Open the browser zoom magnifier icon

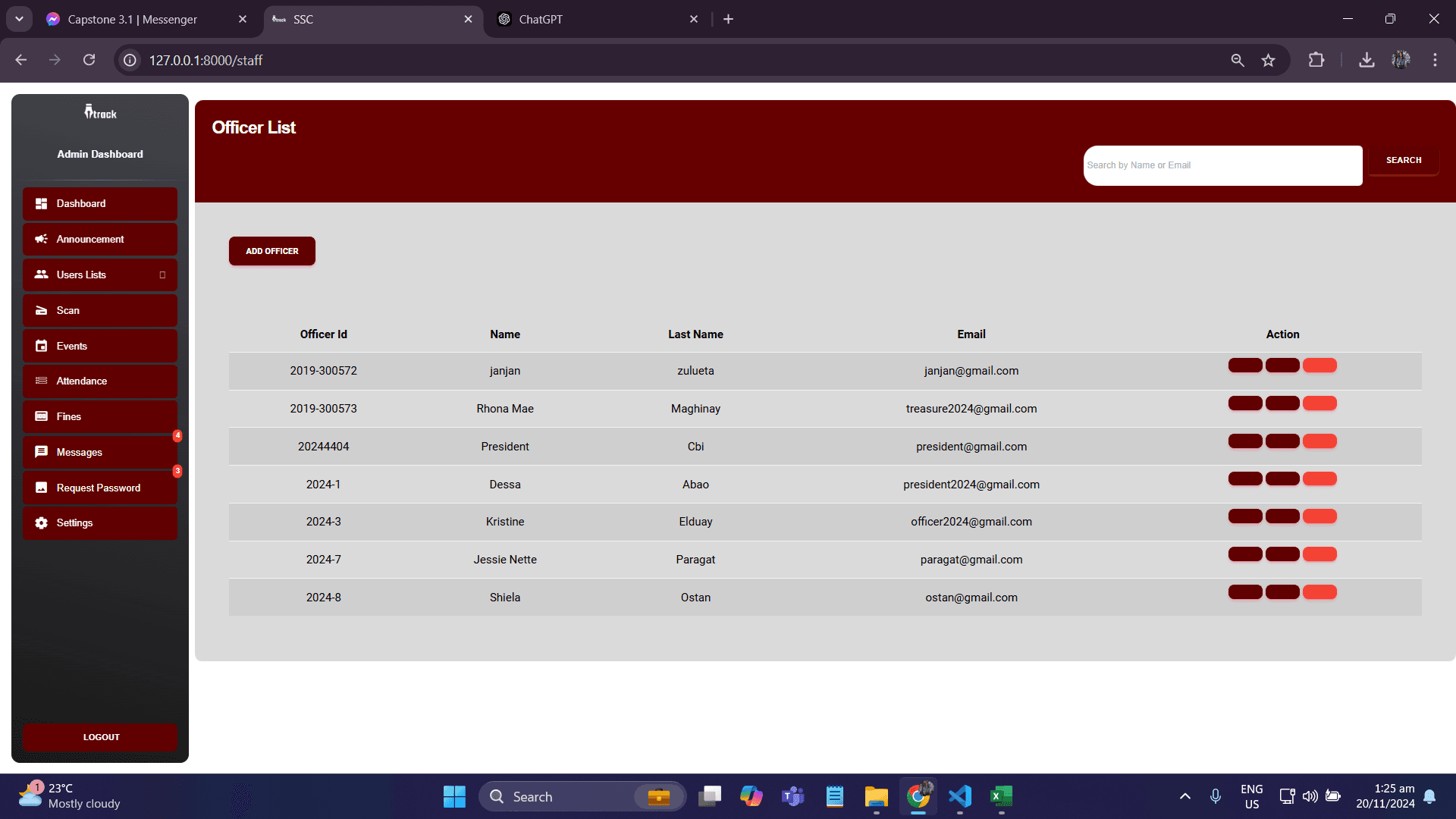pos(1238,60)
